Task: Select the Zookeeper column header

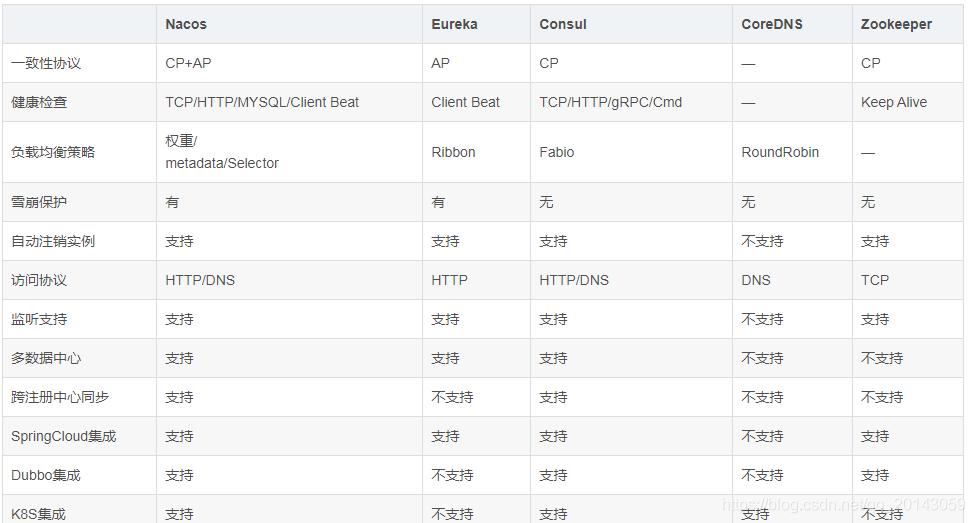Action: coord(896,24)
